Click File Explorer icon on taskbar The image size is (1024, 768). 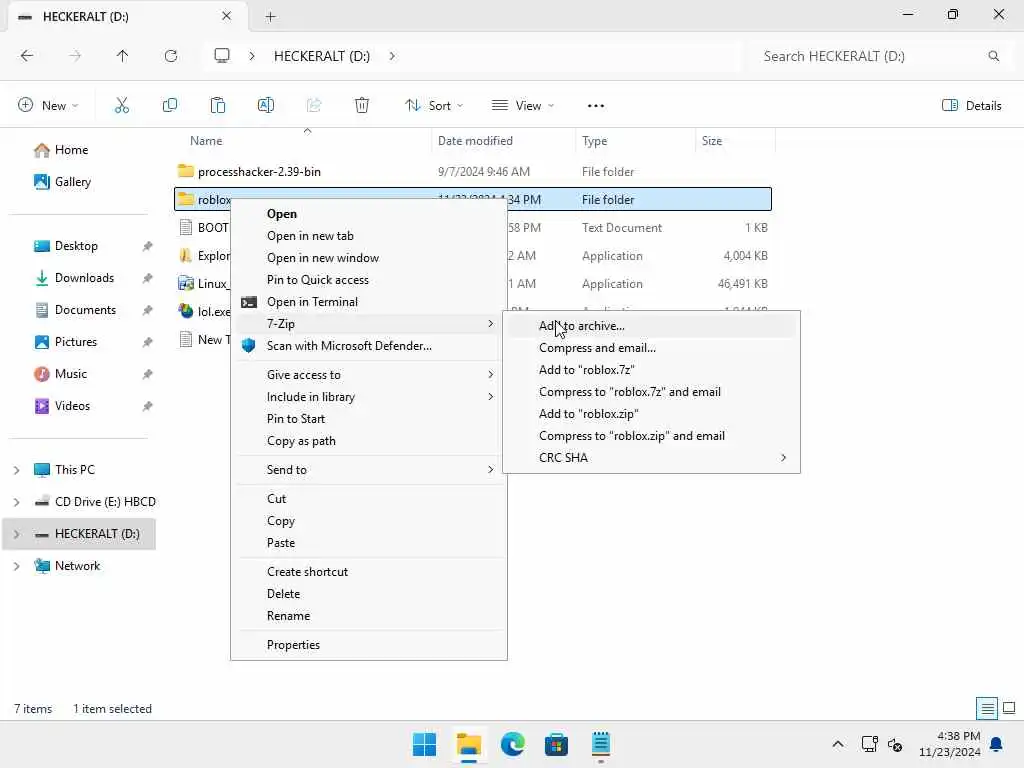469,744
